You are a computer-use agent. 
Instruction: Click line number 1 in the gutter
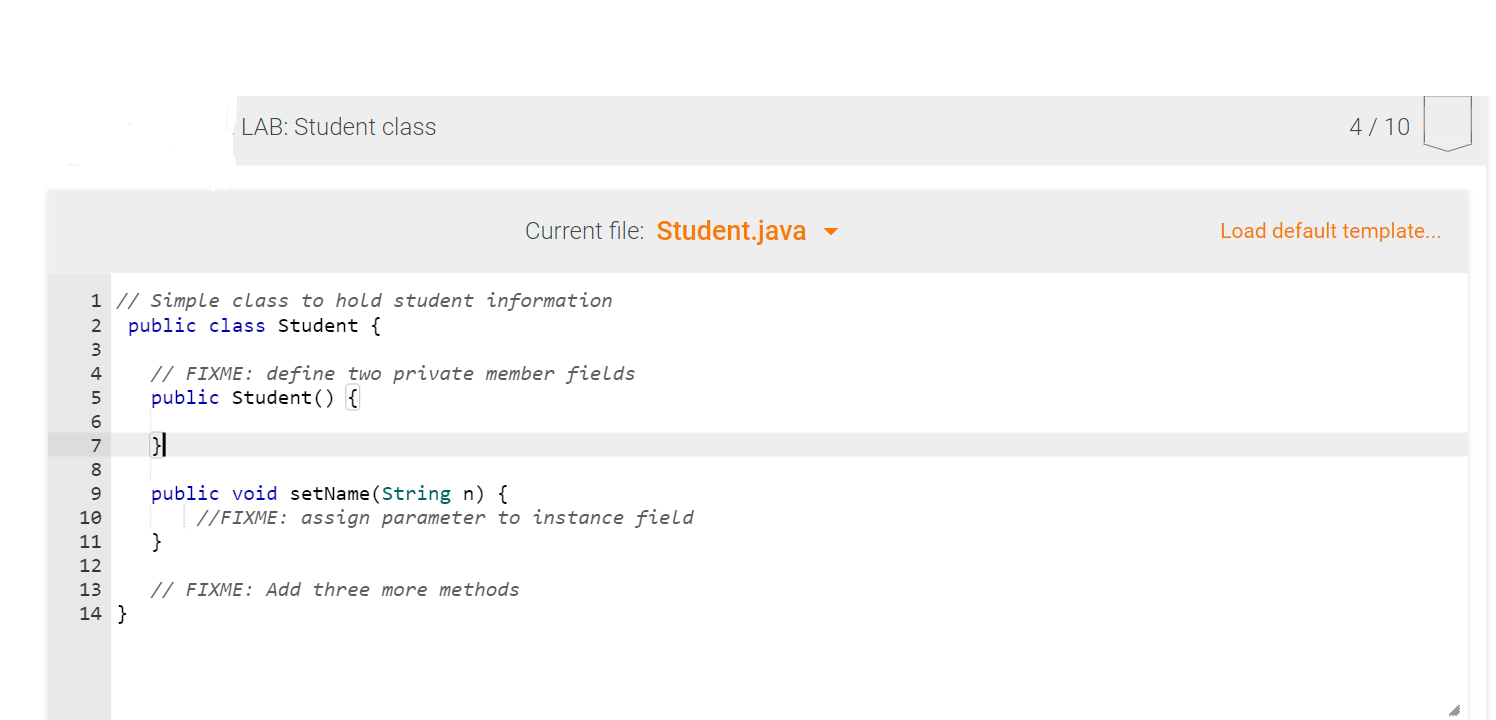click(96, 301)
